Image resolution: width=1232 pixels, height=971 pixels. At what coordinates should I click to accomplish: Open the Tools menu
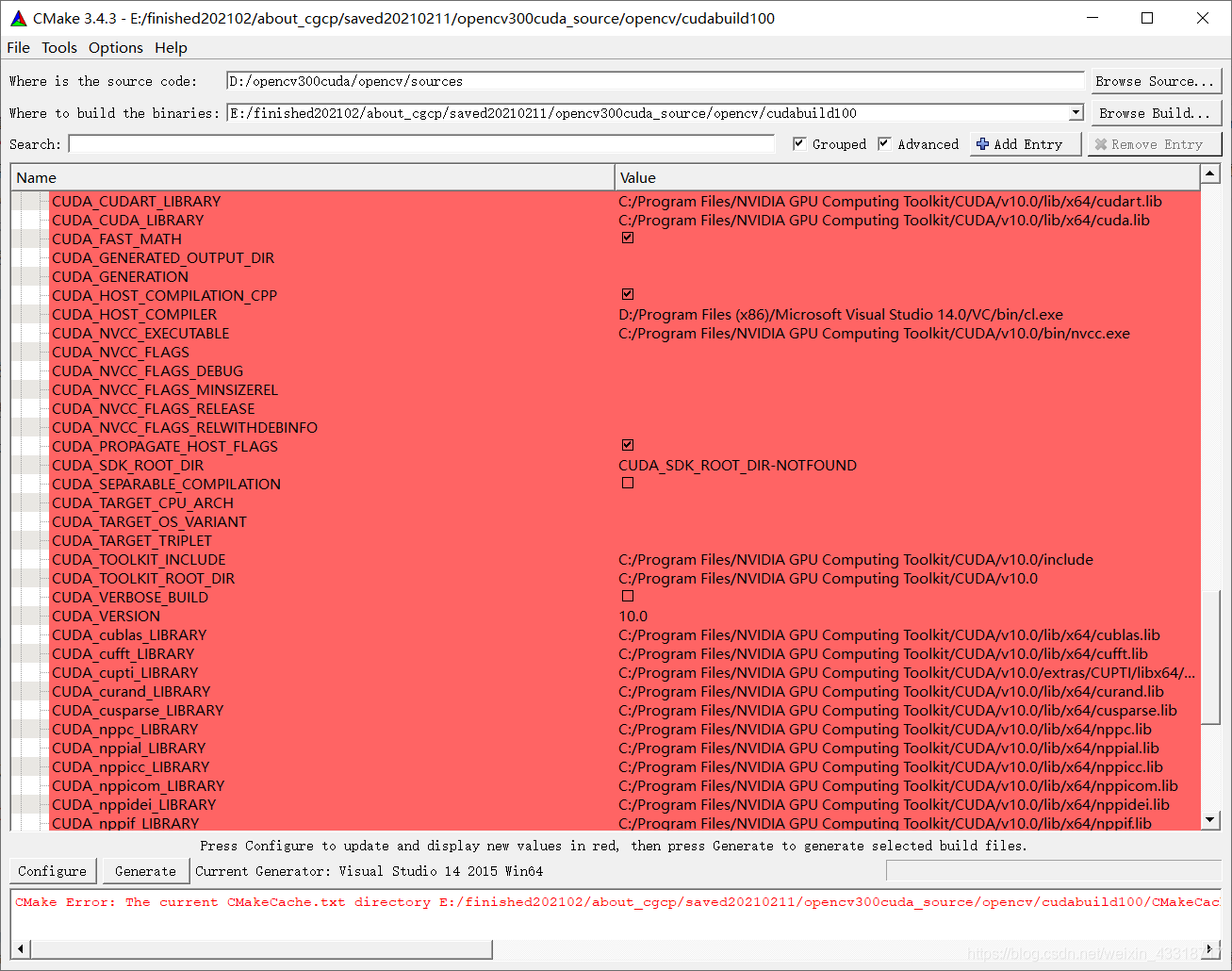click(x=59, y=47)
